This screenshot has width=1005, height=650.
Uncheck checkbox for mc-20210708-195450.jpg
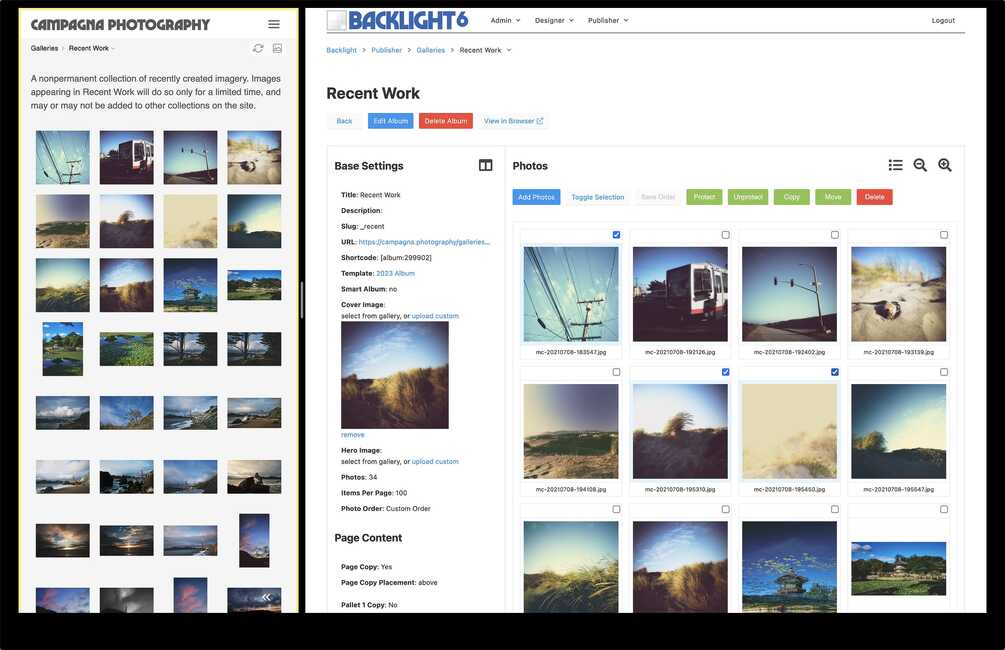click(835, 372)
